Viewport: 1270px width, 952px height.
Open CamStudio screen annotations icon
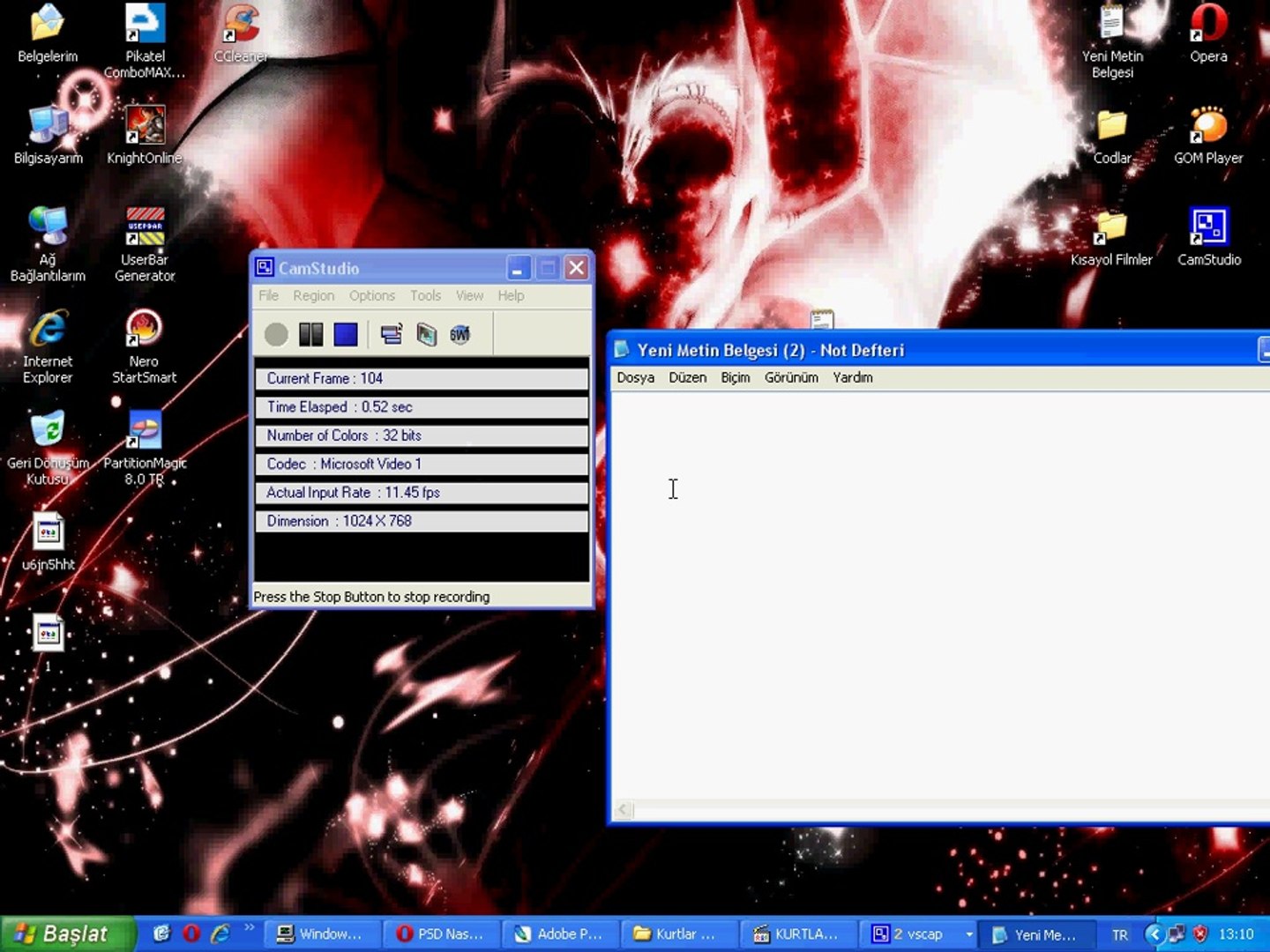[427, 334]
